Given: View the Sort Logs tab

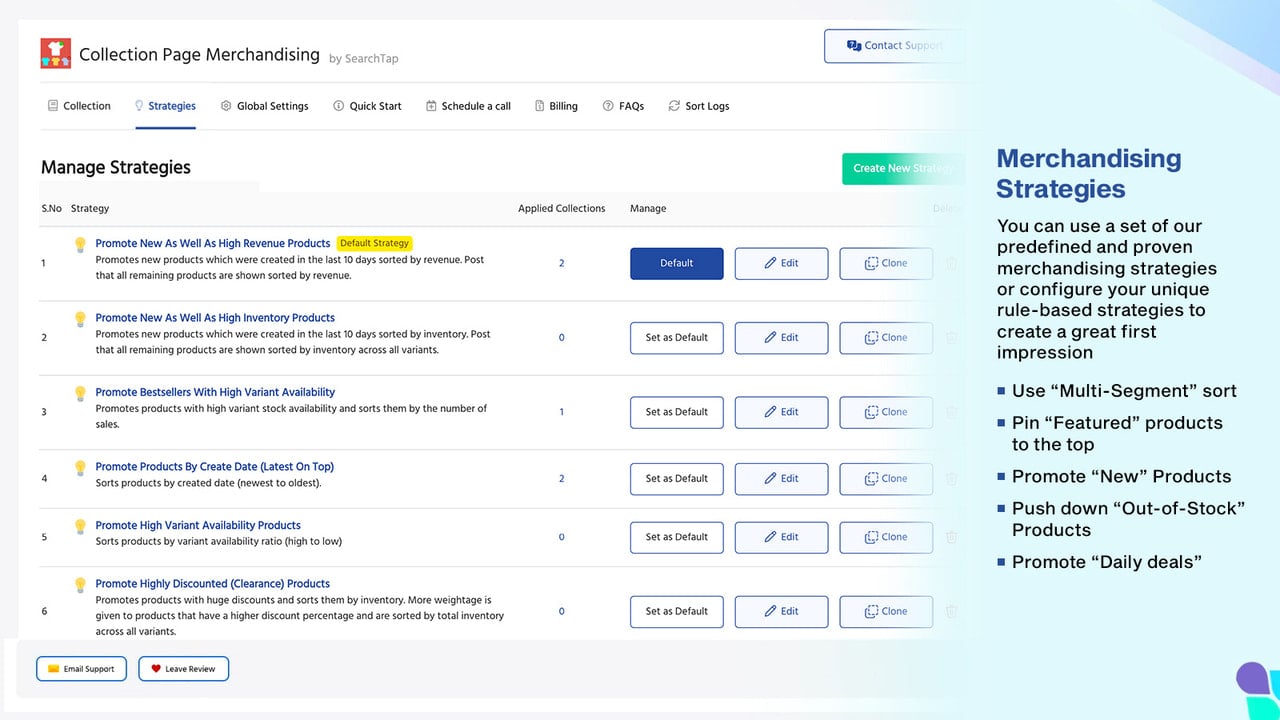Looking at the screenshot, I should [x=699, y=106].
